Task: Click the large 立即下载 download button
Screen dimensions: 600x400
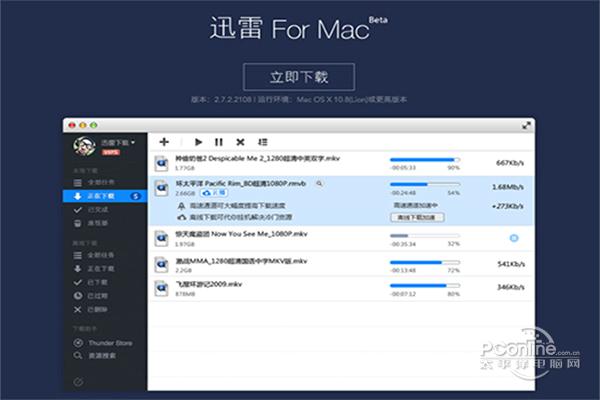Action: (299, 77)
